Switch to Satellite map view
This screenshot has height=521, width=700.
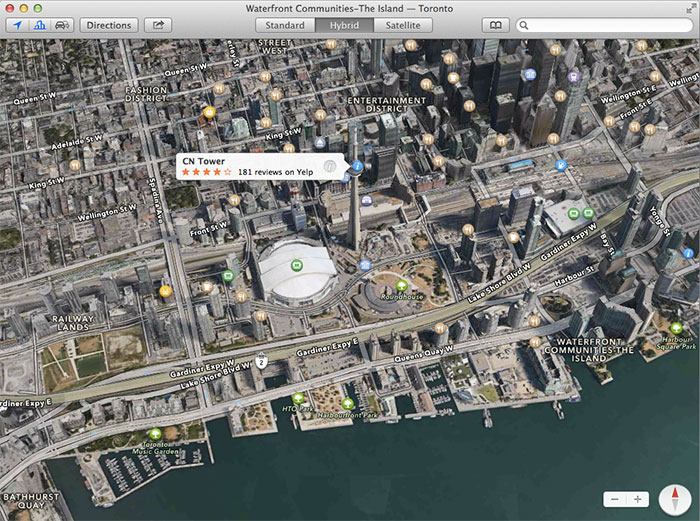click(403, 25)
